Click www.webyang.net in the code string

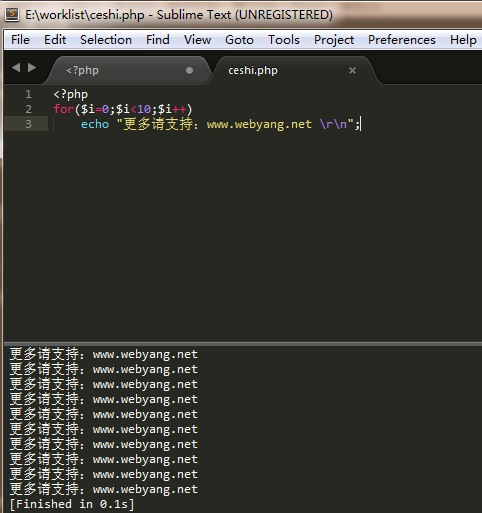click(x=259, y=124)
